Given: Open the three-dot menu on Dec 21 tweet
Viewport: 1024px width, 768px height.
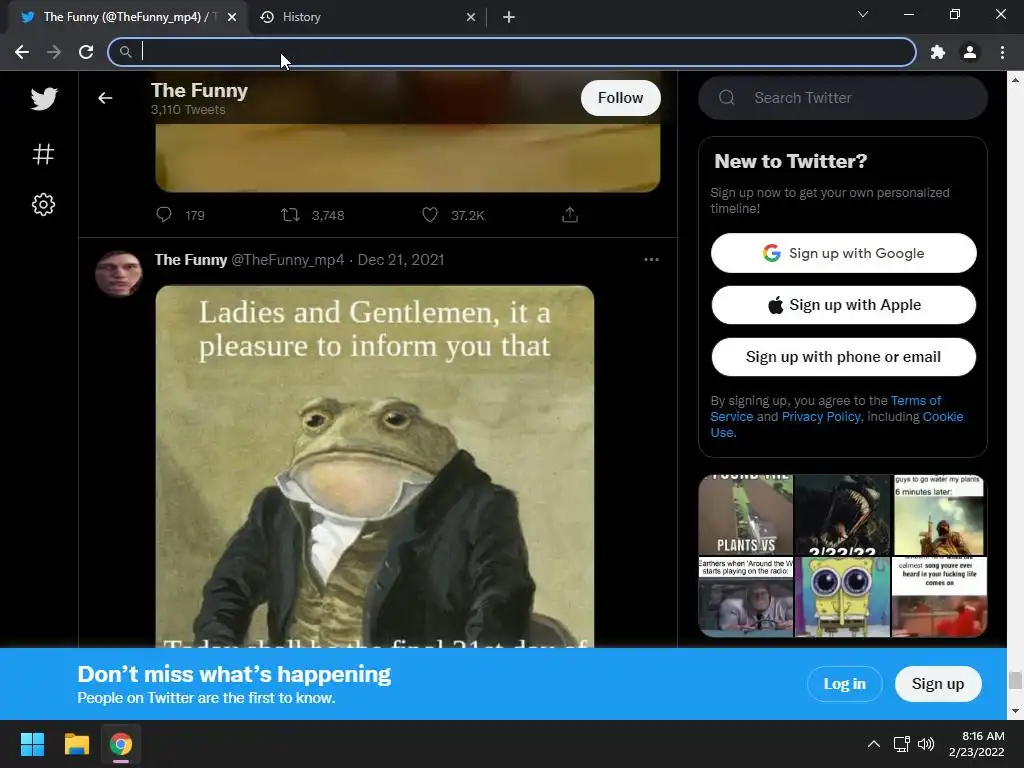Looking at the screenshot, I should [x=651, y=259].
